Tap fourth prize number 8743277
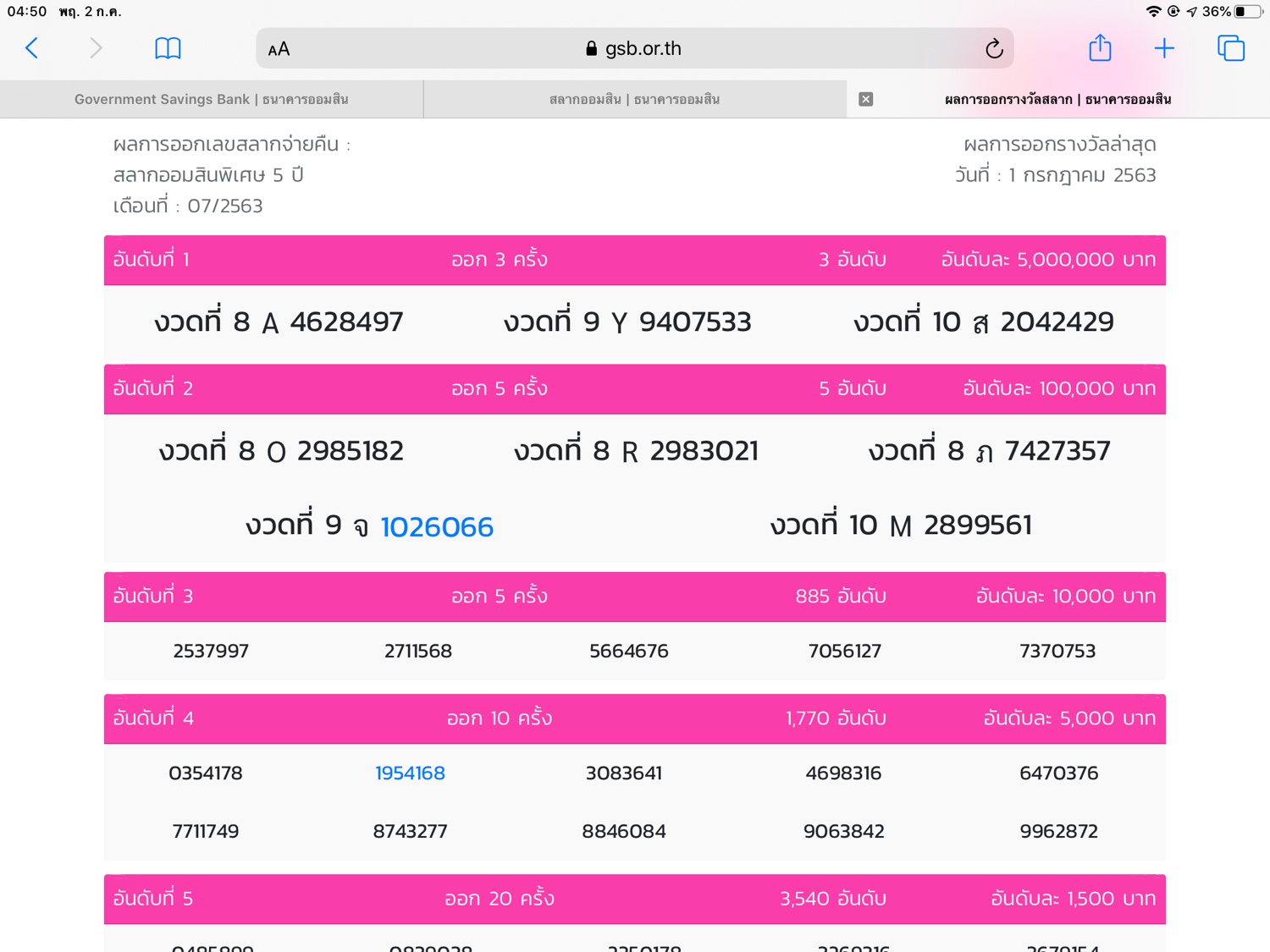 pos(411,831)
